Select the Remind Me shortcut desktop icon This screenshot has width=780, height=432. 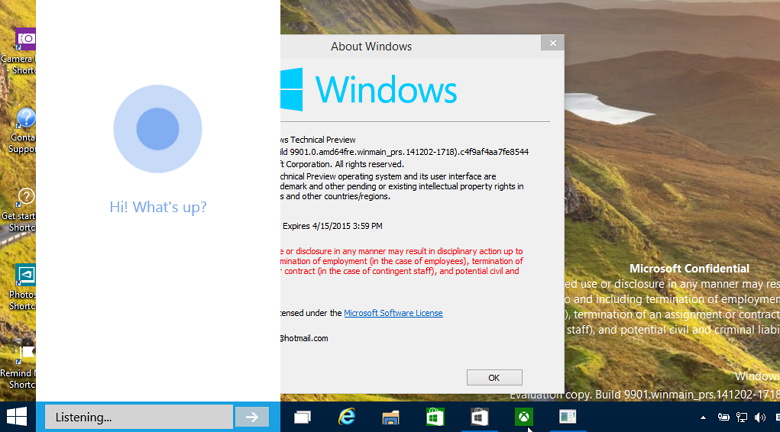click(20, 367)
